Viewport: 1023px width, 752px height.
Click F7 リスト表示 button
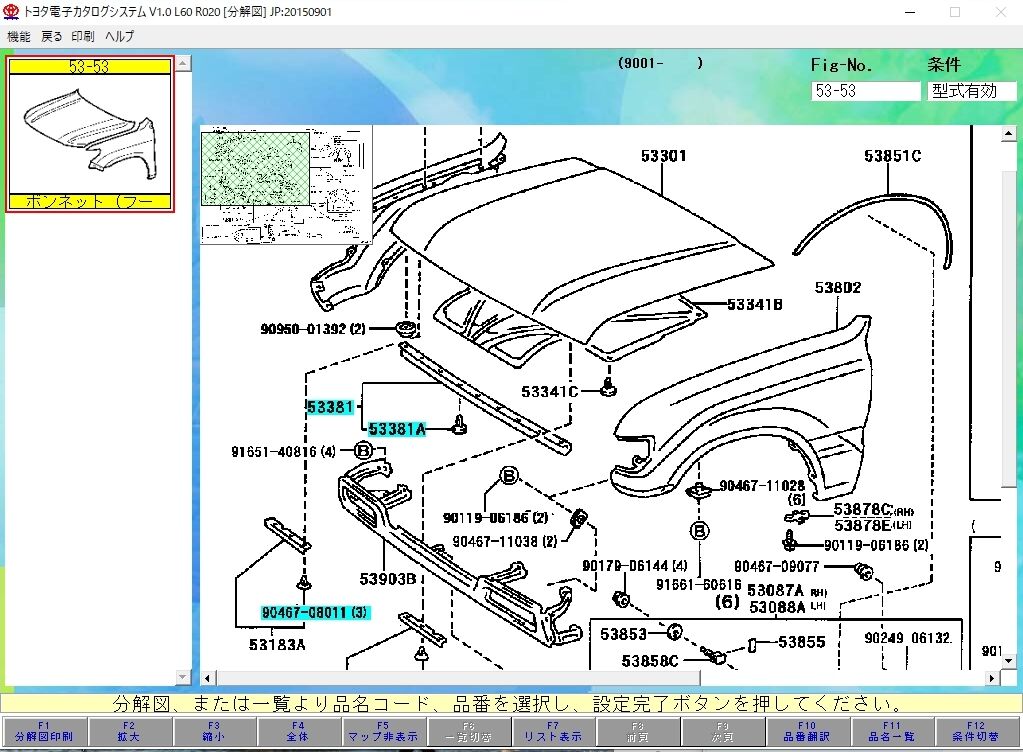pos(553,731)
